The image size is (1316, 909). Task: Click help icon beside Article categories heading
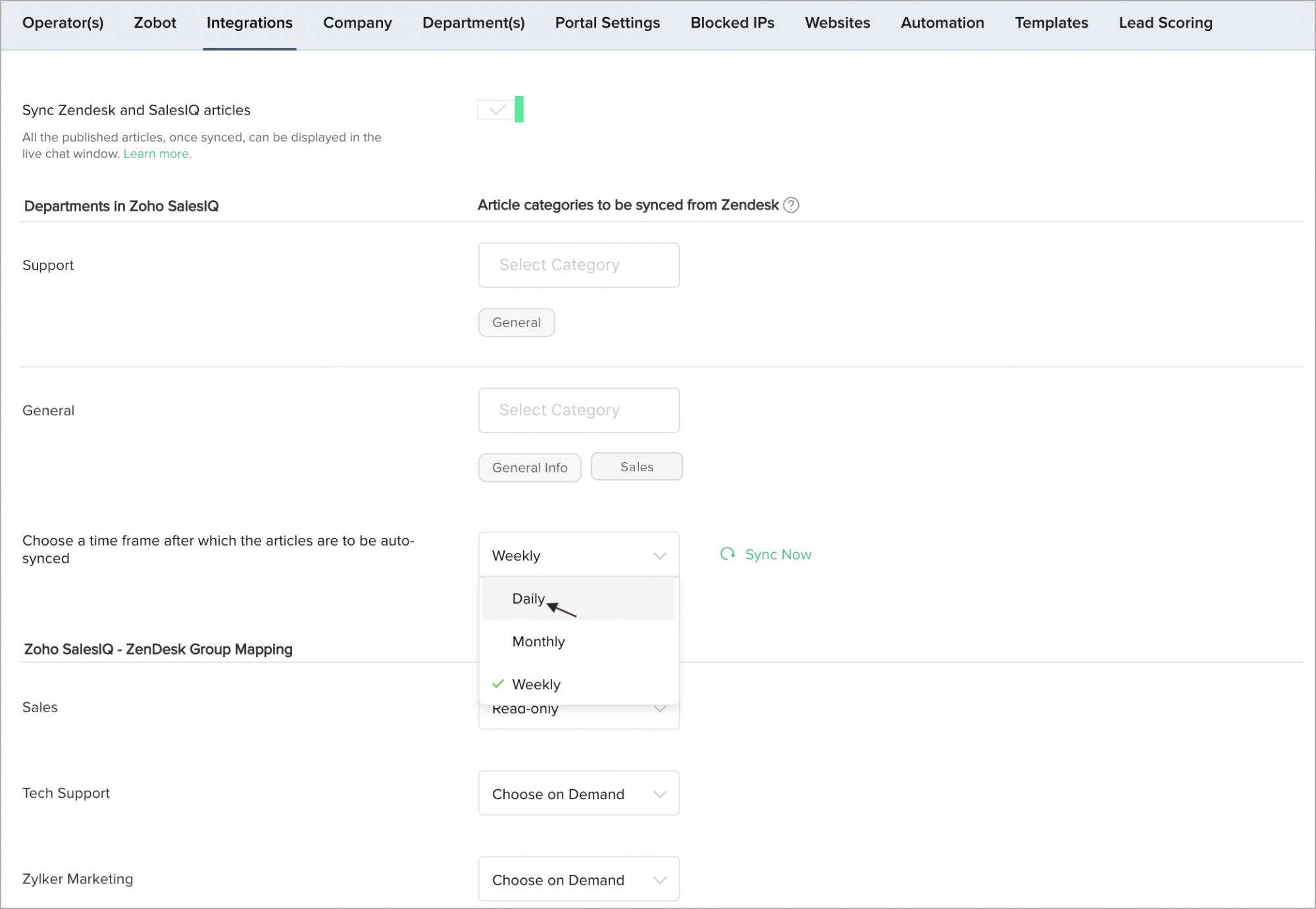tap(792, 205)
